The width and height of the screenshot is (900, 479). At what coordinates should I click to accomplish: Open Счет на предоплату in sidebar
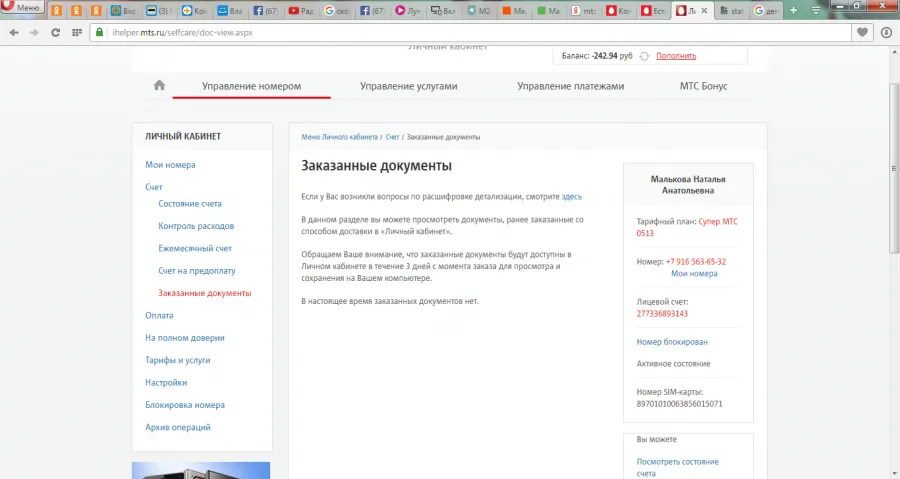pos(197,271)
